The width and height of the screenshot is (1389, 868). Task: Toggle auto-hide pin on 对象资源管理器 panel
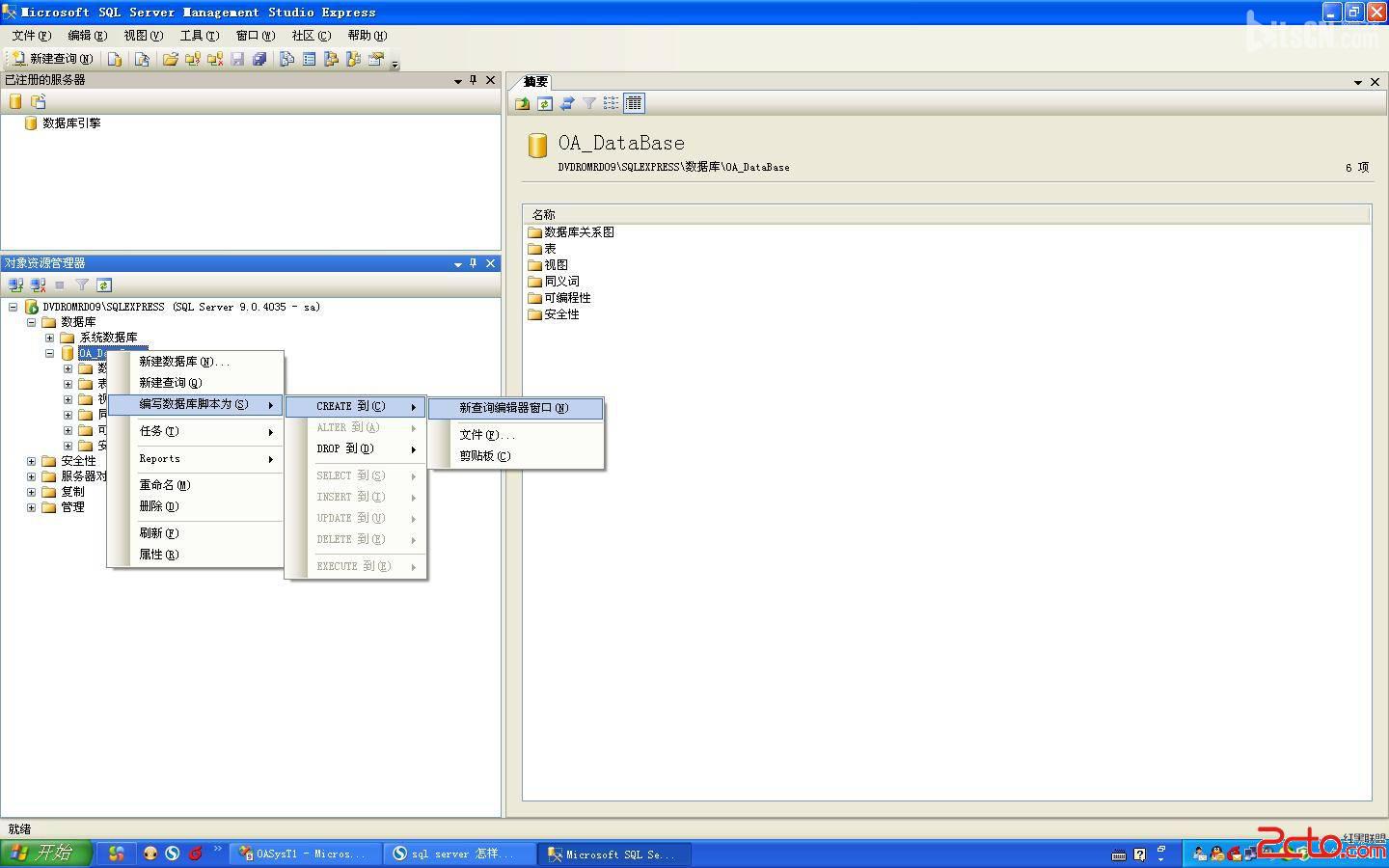coord(473,263)
